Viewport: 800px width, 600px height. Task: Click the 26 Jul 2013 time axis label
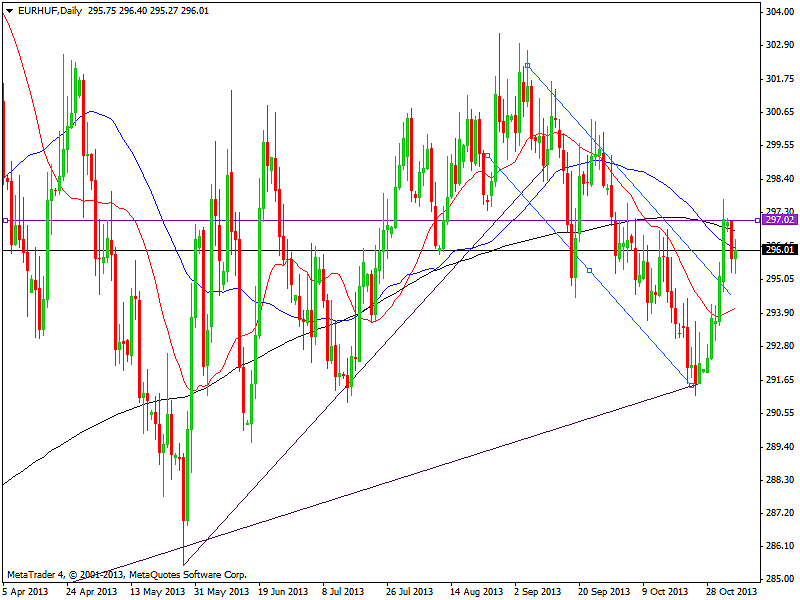pyautogui.click(x=409, y=591)
